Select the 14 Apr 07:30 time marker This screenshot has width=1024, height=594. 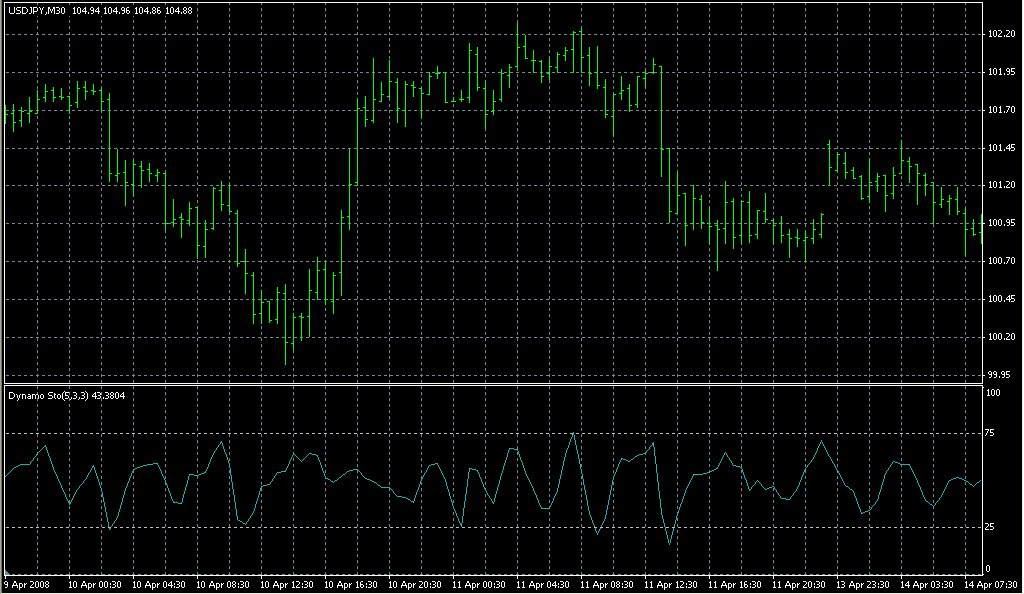point(990,584)
